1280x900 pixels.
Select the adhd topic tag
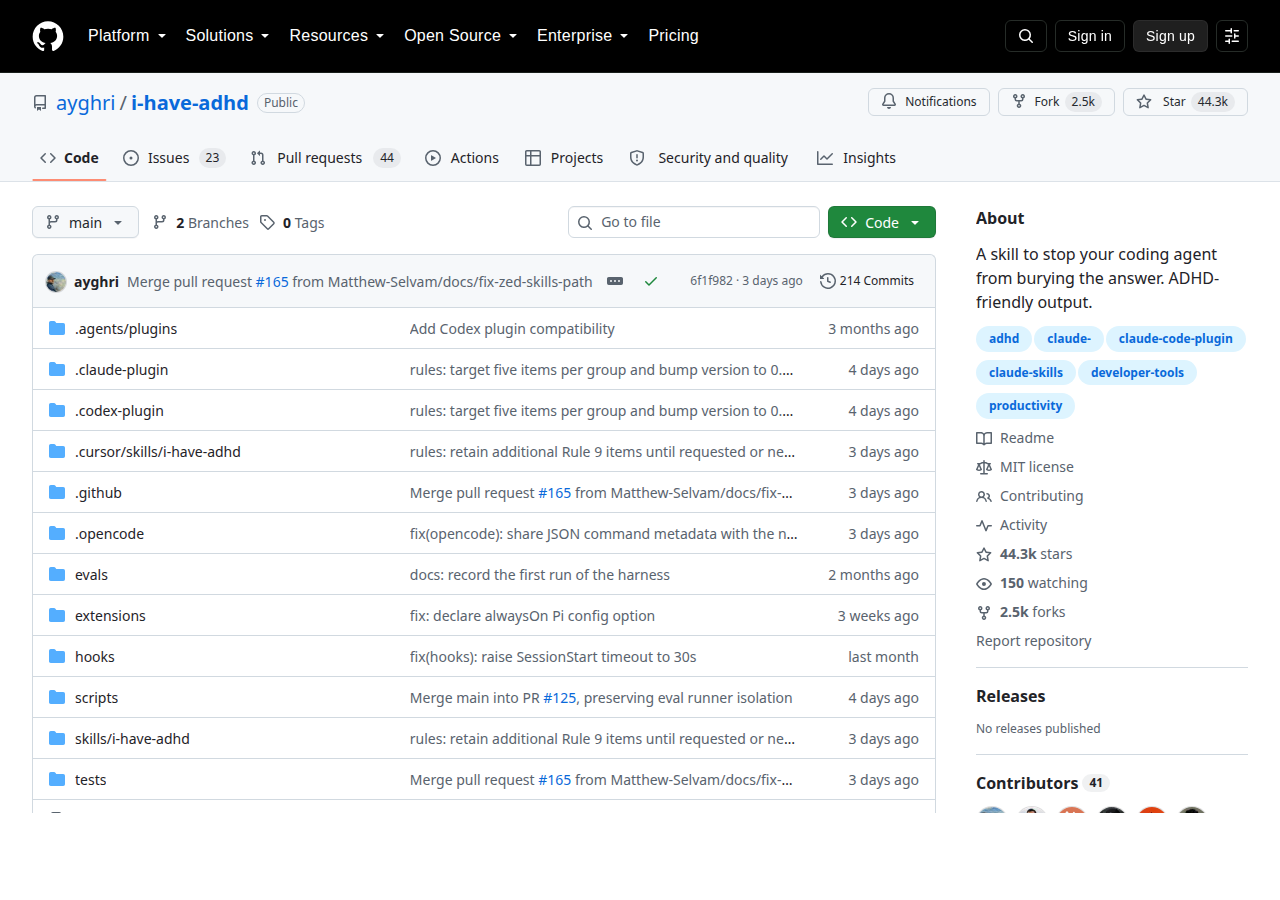tap(1004, 339)
